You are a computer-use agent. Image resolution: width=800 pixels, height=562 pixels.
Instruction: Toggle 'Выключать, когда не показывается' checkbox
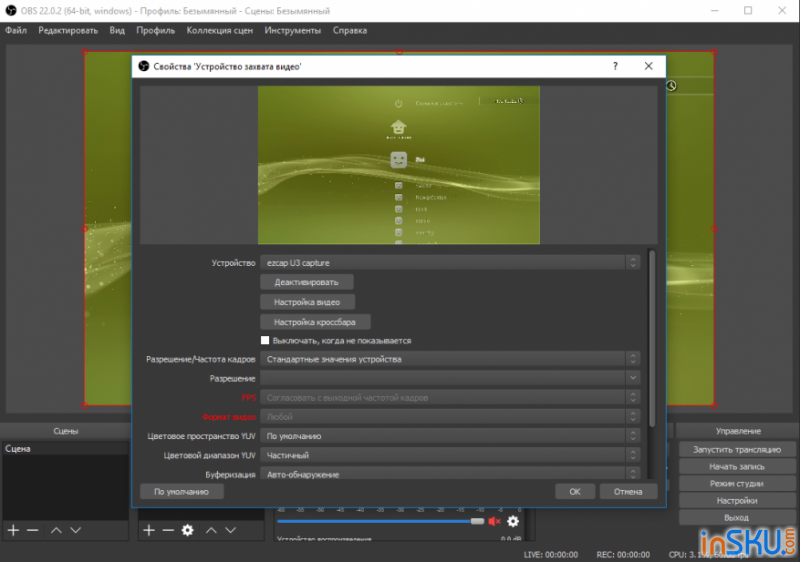point(265,340)
